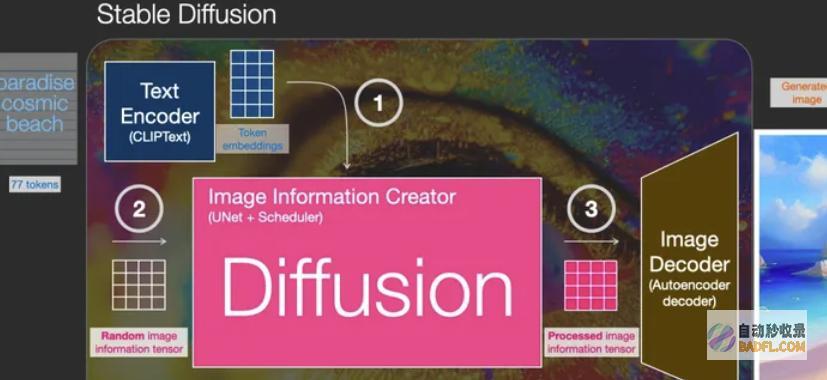The image size is (827, 380).
Task: Click the large "Diffusion" word
Action: (367, 288)
